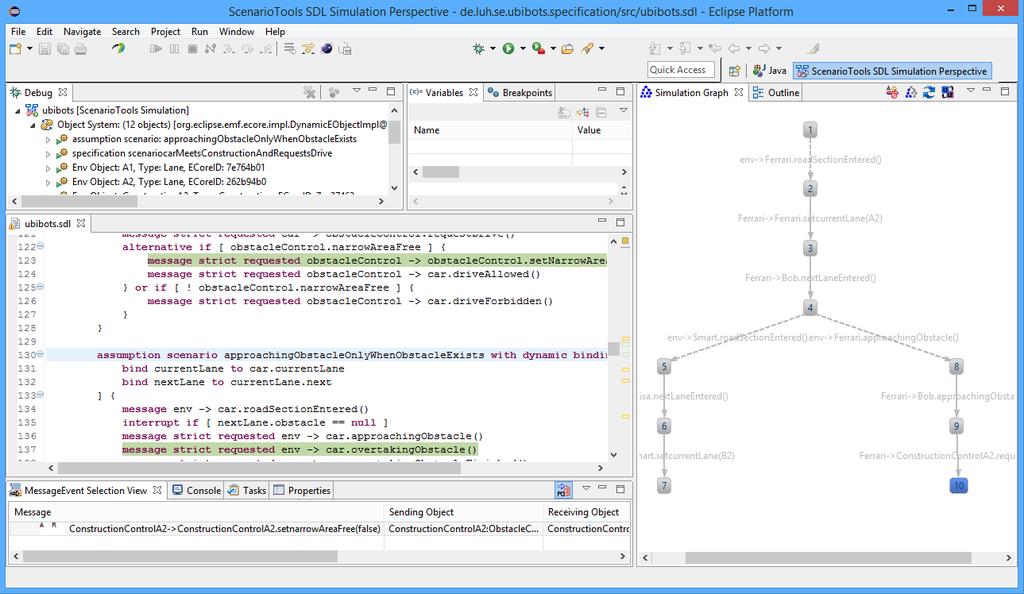1024x594 pixels.
Task: Click the Simulation Graph horizontal scrollbar thumb
Action: pyautogui.click(x=827, y=558)
